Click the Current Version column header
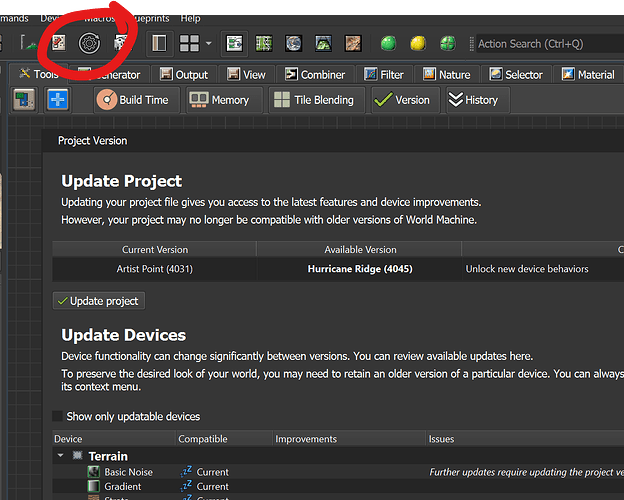The width and height of the screenshot is (624, 500). click(x=155, y=250)
